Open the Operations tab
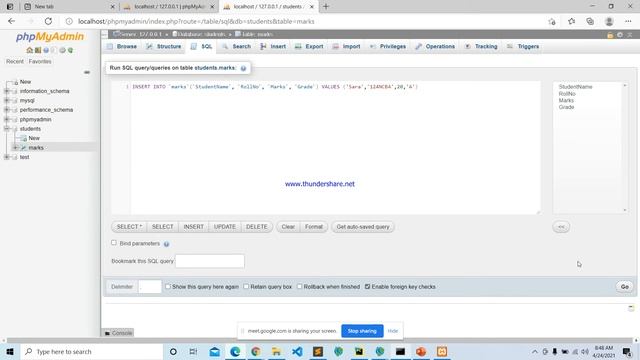Viewport: 640px width, 360px height. point(435,47)
